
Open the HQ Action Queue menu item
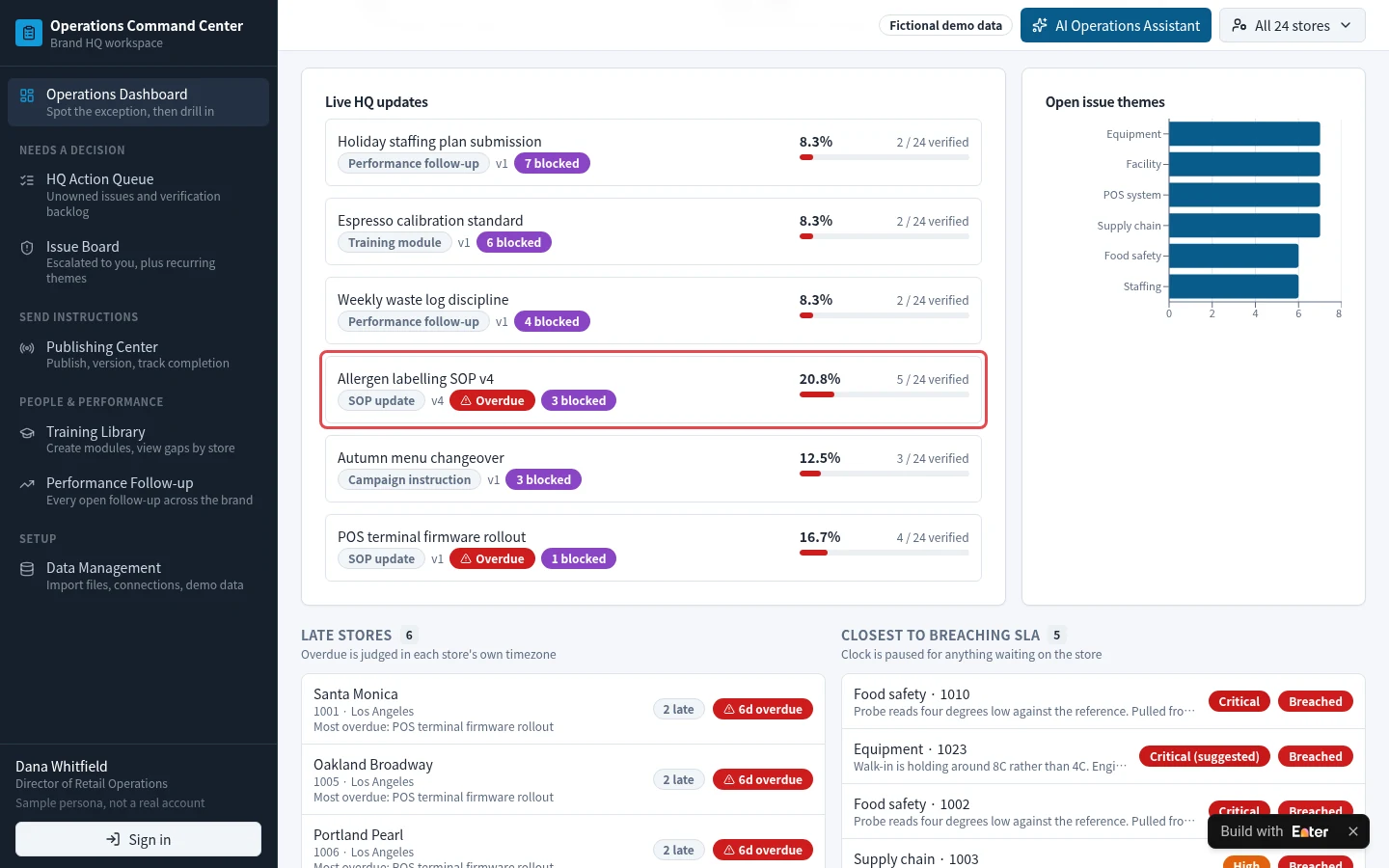click(138, 195)
